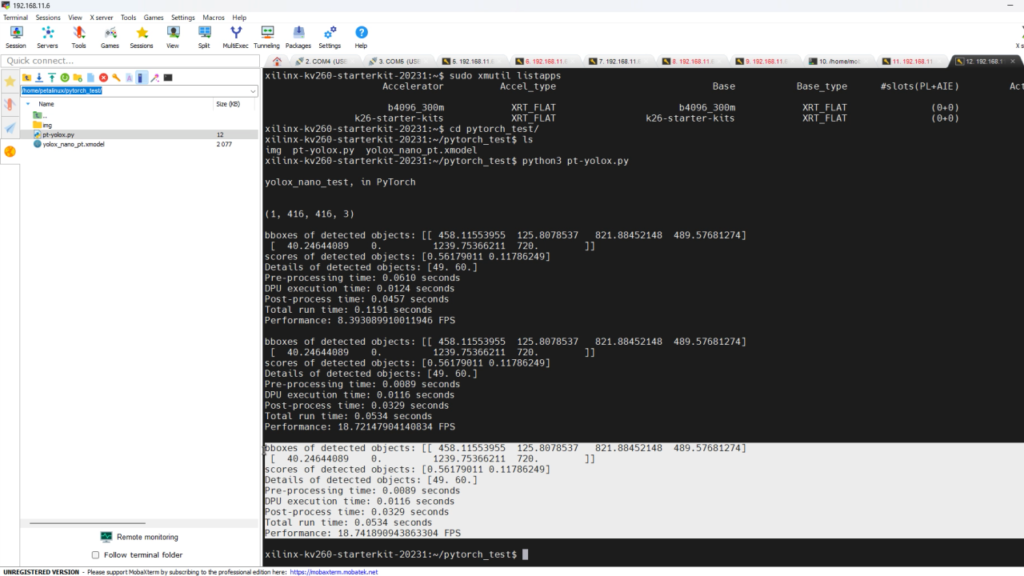Refresh the SFTP file listing
Screen dimensions: 1024x576
click(65, 77)
